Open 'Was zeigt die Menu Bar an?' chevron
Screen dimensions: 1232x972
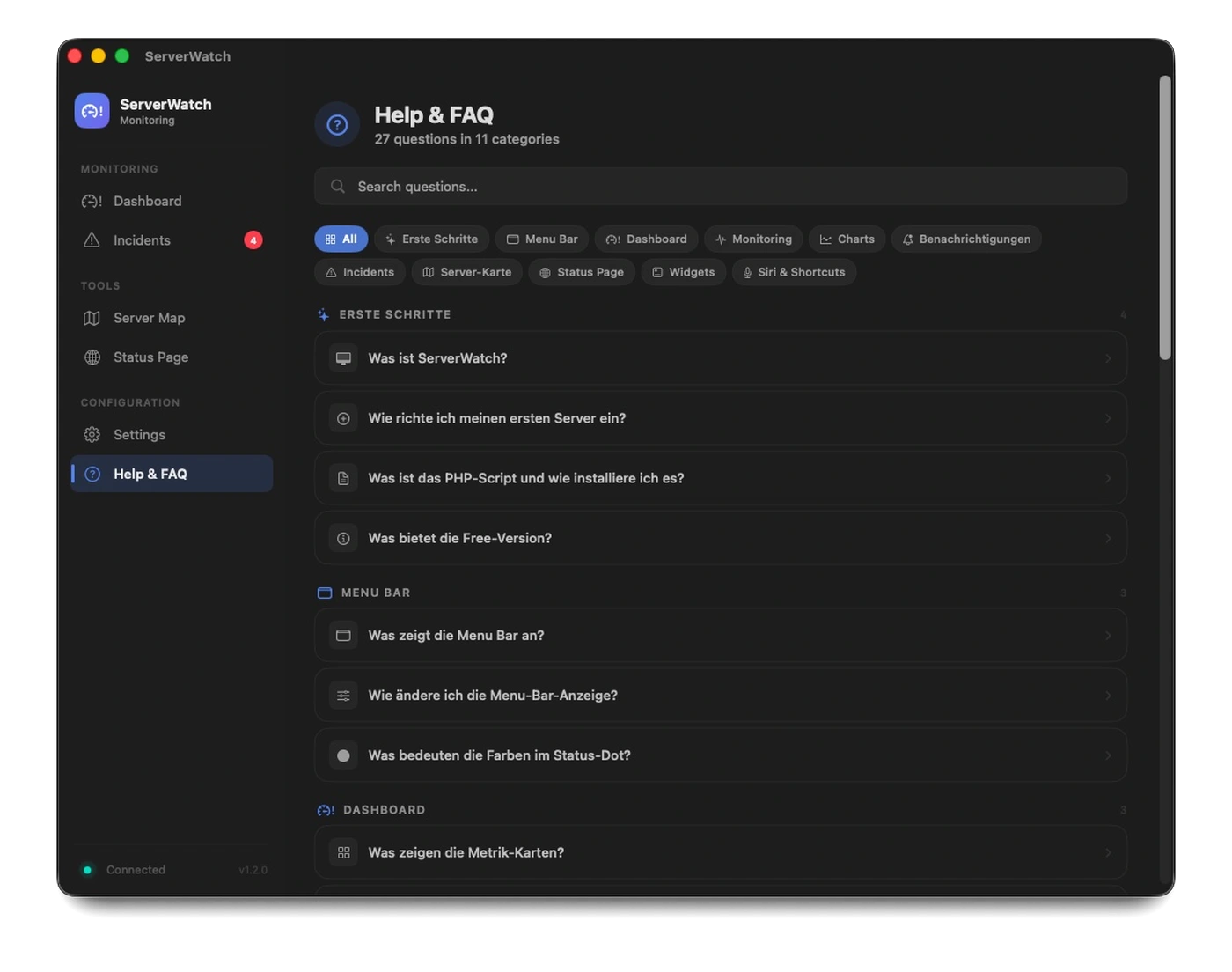[x=1108, y=635]
